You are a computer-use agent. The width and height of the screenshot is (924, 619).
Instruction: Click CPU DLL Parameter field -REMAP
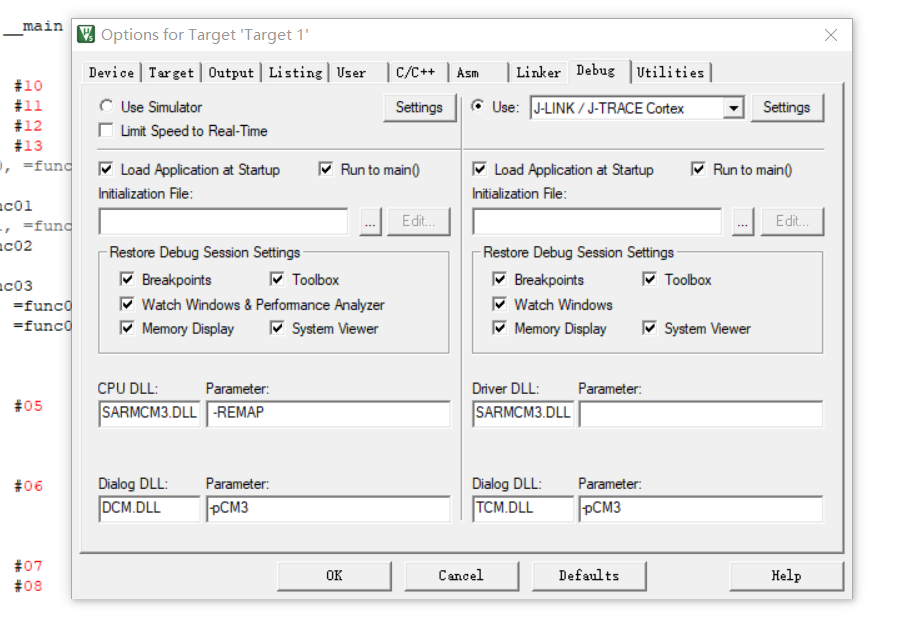328,413
